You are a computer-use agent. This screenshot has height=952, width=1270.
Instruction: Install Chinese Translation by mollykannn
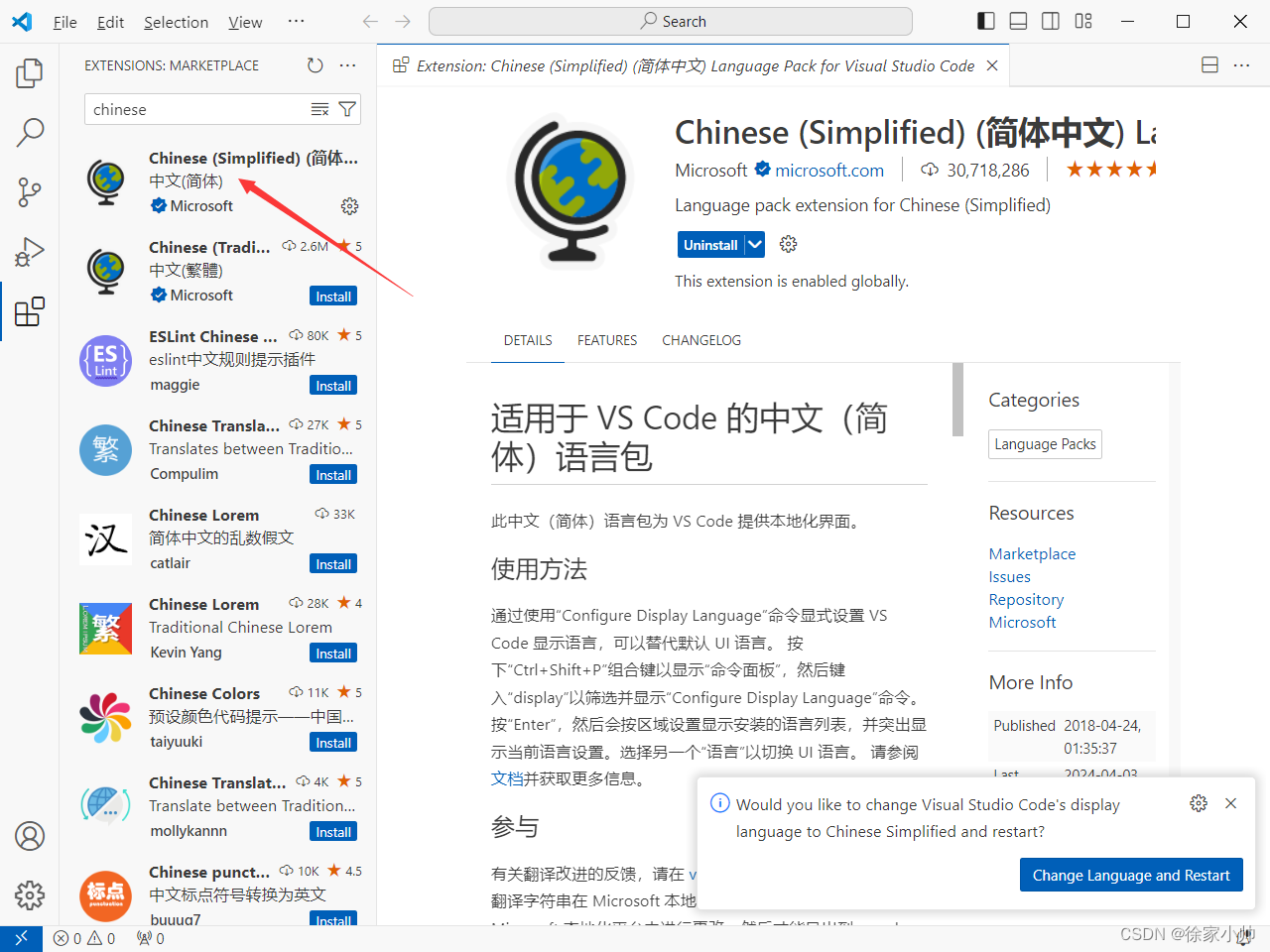click(333, 832)
